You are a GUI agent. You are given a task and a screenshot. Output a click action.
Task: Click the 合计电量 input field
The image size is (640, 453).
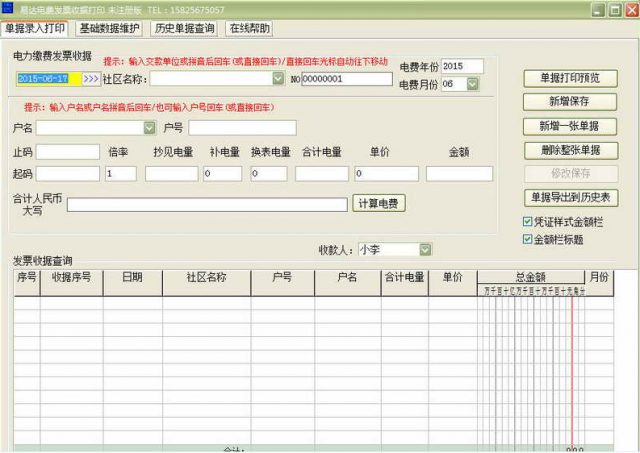(322, 174)
